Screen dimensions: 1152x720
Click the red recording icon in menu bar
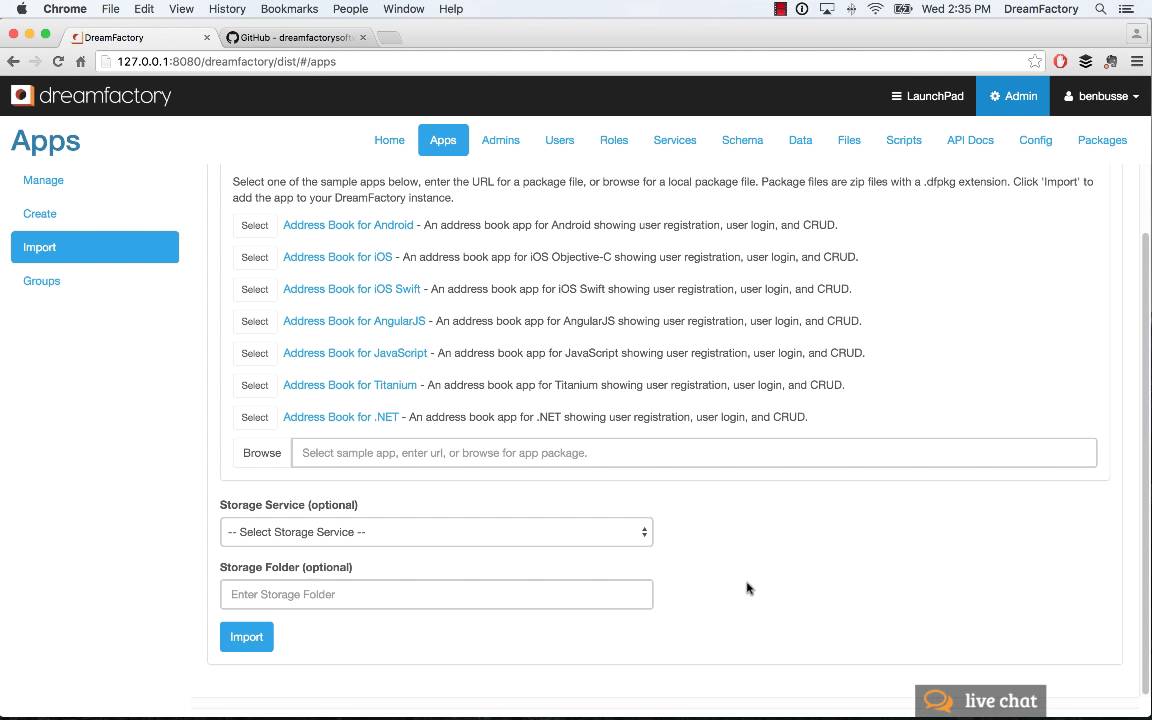pos(780,9)
